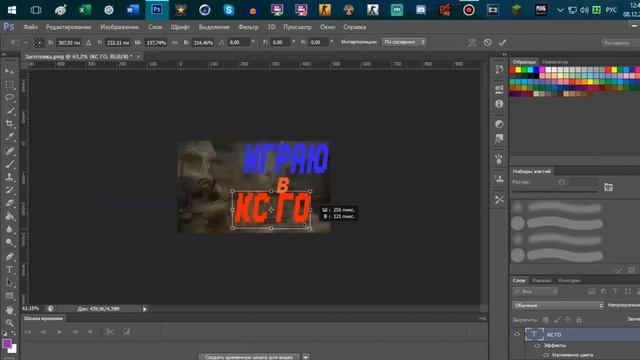Select the Eraser tool
Viewport: 640px width, 360px height.
coord(9,203)
